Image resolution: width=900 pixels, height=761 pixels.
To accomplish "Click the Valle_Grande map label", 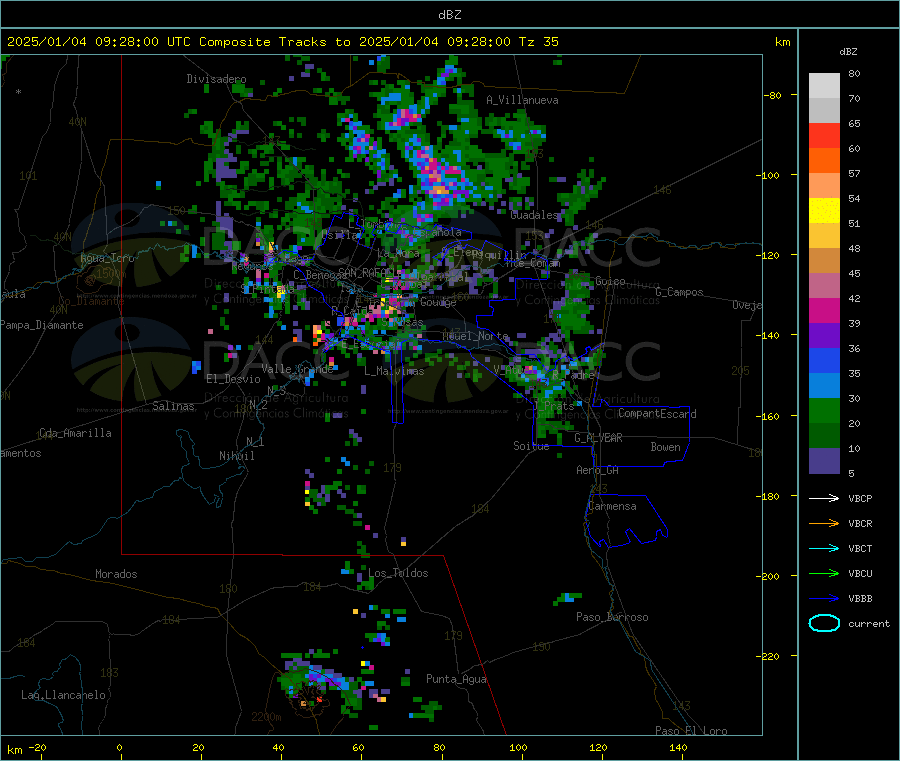I will click(x=297, y=369).
